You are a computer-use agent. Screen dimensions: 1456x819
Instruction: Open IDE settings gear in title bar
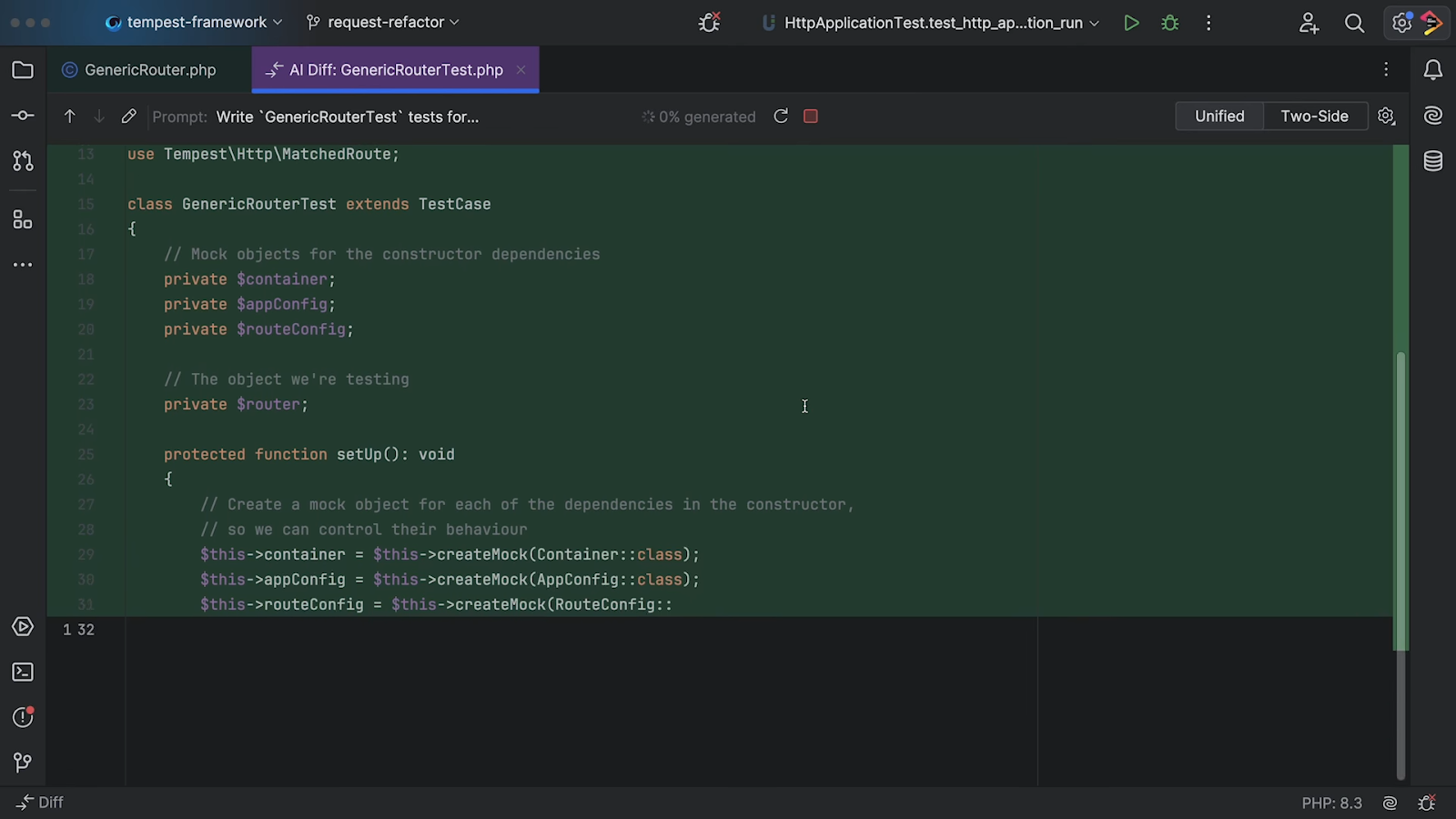pyautogui.click(x=1401, y=23)
